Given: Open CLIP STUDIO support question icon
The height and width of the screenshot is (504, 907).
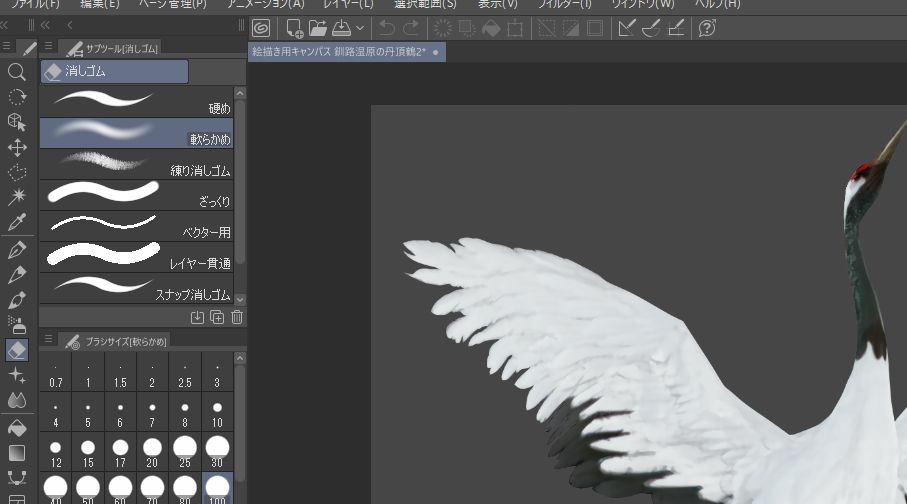Looking at the screenshot, I should pyautogui.click(x=707, y=28).
